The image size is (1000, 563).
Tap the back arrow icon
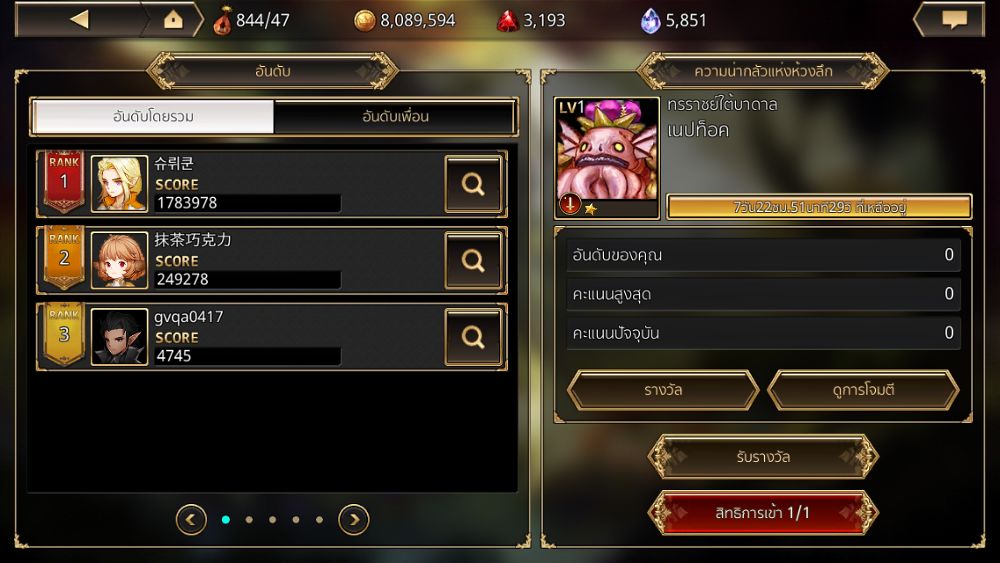tap(80, 19)
